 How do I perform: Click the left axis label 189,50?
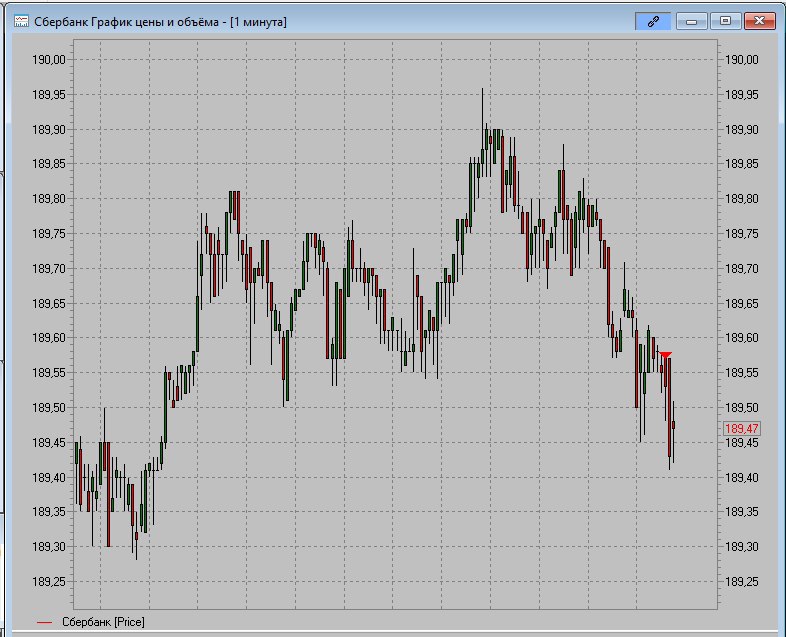pos(49,407)
